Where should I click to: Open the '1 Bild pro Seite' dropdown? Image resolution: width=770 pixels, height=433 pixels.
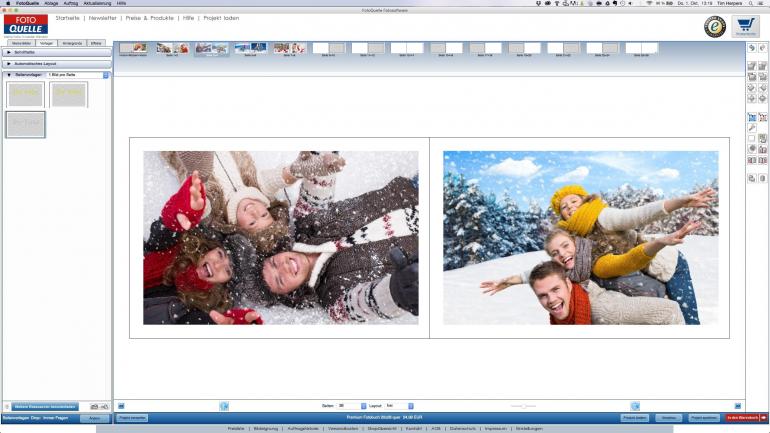click(x=78, y=75)
